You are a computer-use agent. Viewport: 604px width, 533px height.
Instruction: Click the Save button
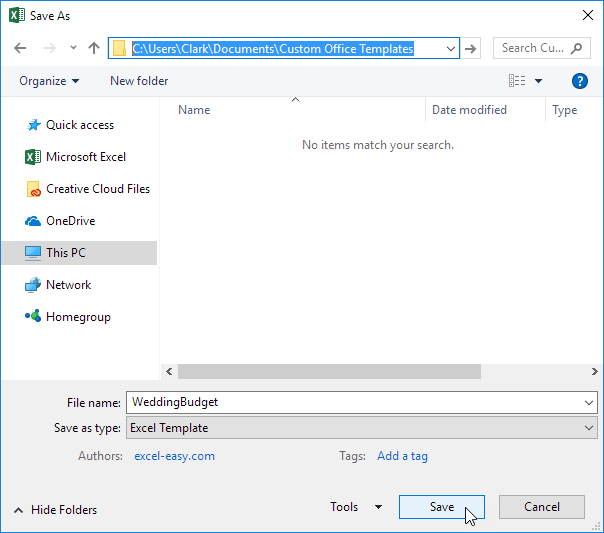click(442, 507)
